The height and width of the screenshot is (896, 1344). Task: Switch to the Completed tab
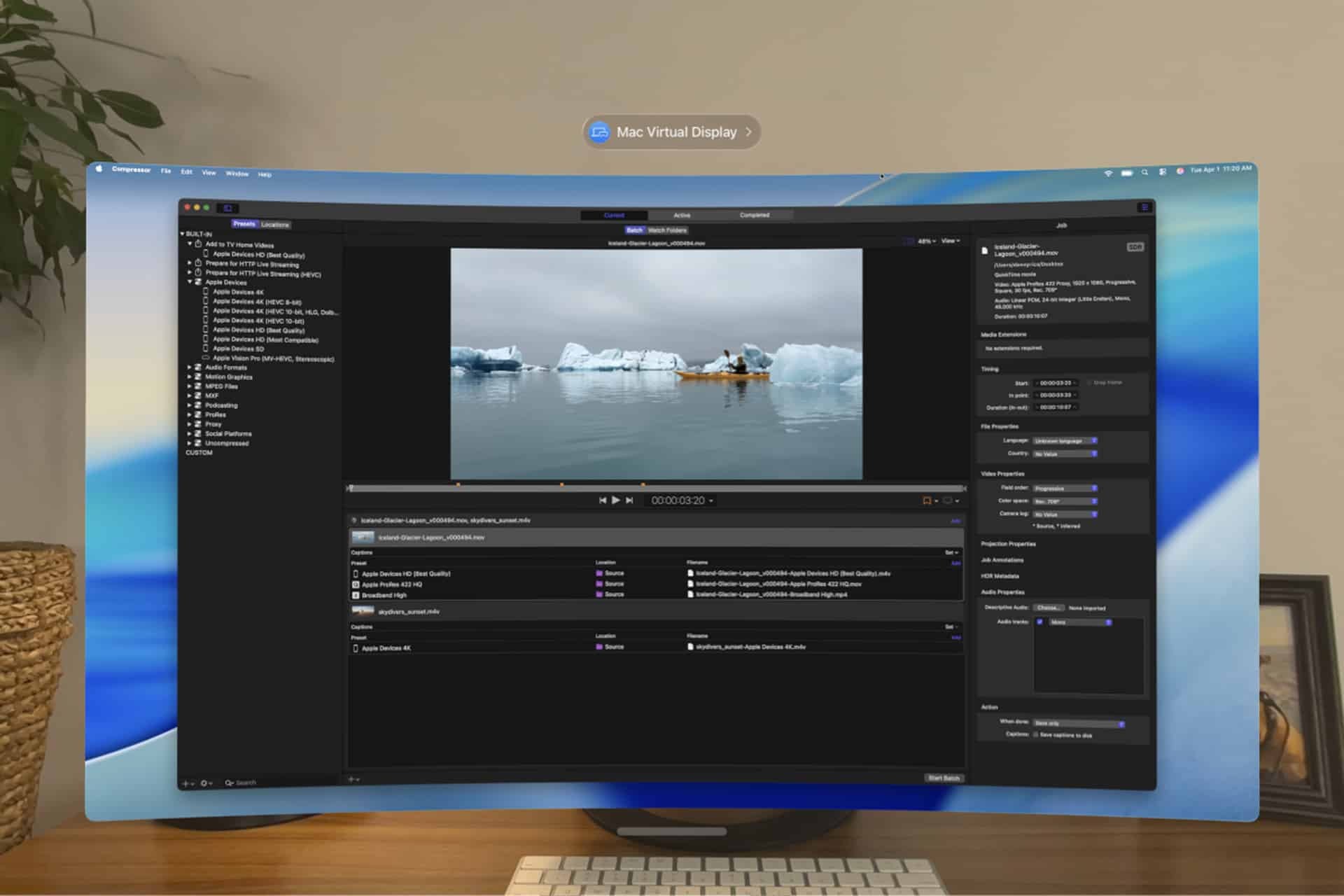pos(755,215)
